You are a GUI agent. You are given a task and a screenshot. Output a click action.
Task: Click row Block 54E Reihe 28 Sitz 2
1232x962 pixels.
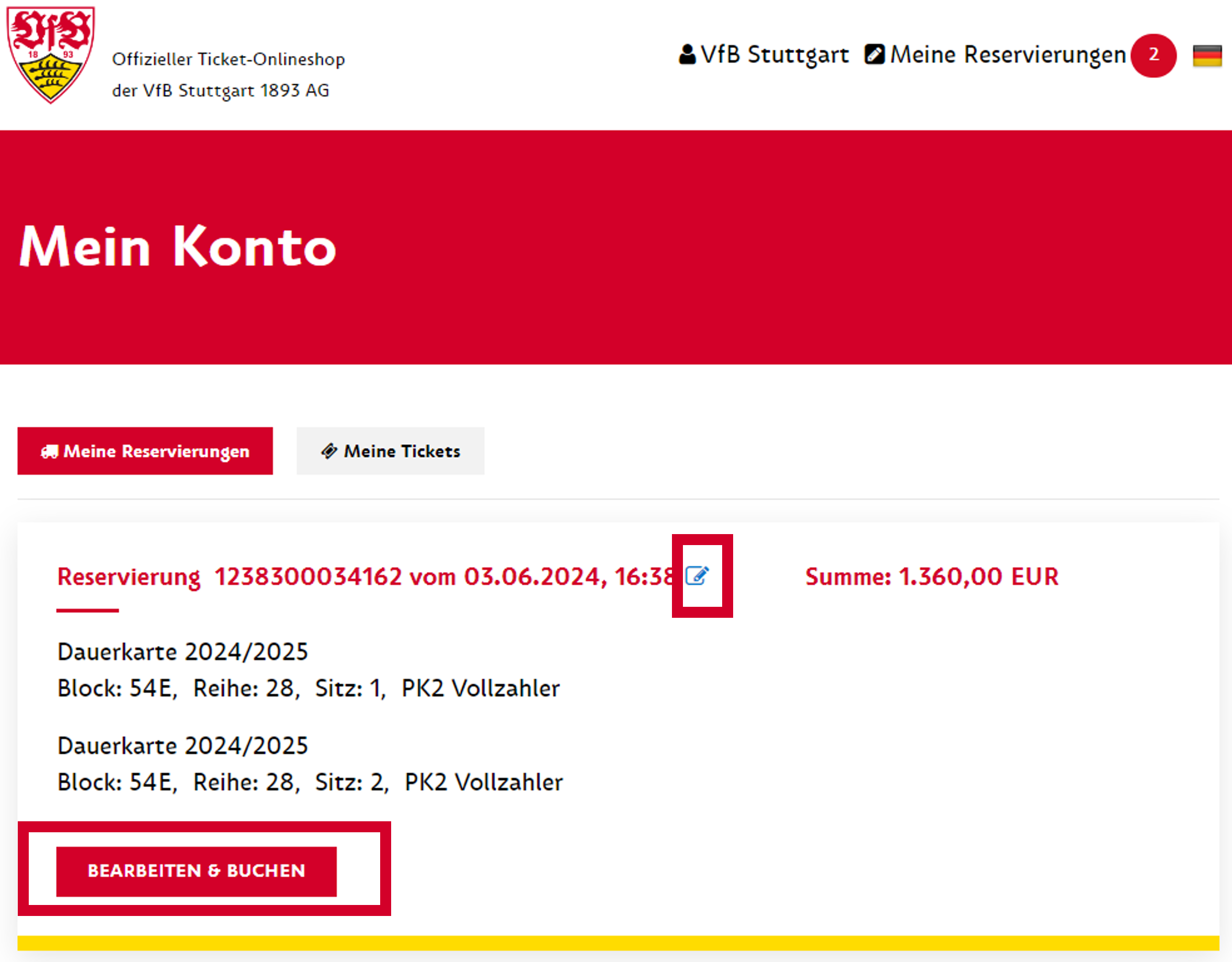[x=310, y=782]
